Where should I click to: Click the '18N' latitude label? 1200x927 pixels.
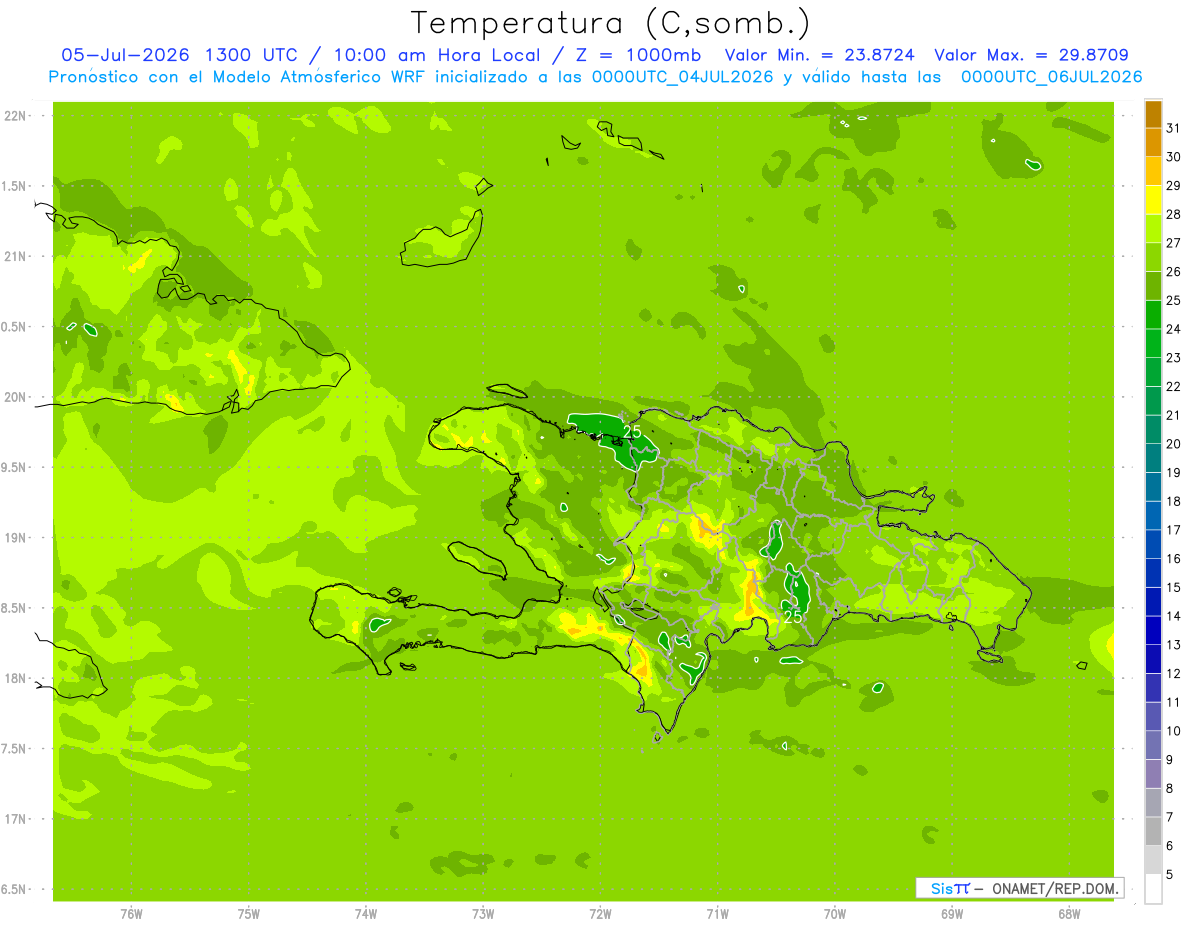(17, 678)
